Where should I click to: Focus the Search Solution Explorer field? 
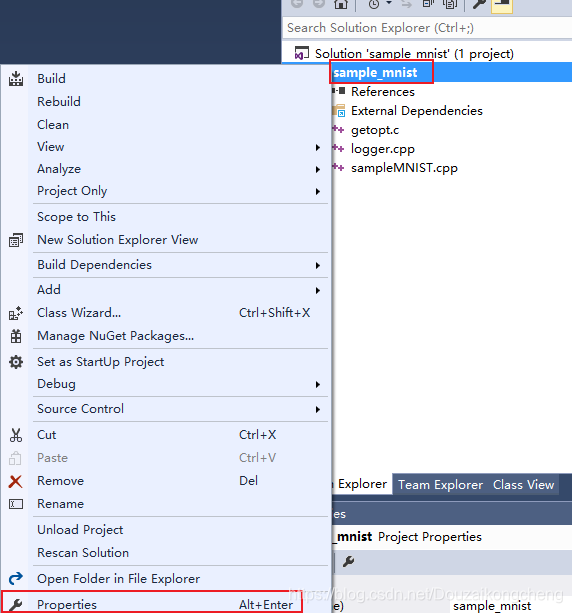click(427, 28)
